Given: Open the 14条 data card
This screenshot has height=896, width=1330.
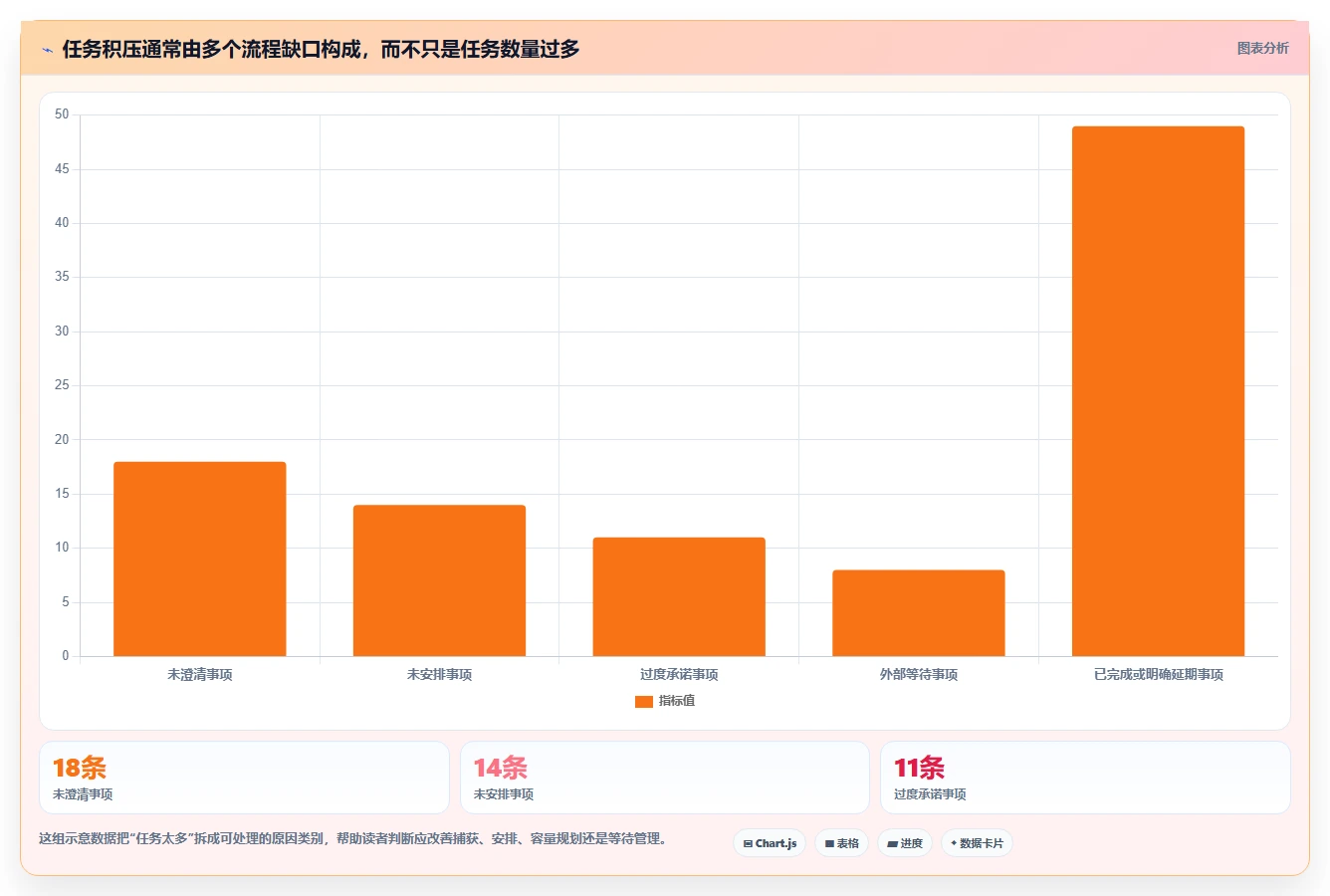Looking at the screenshot, I should point(665,778).
